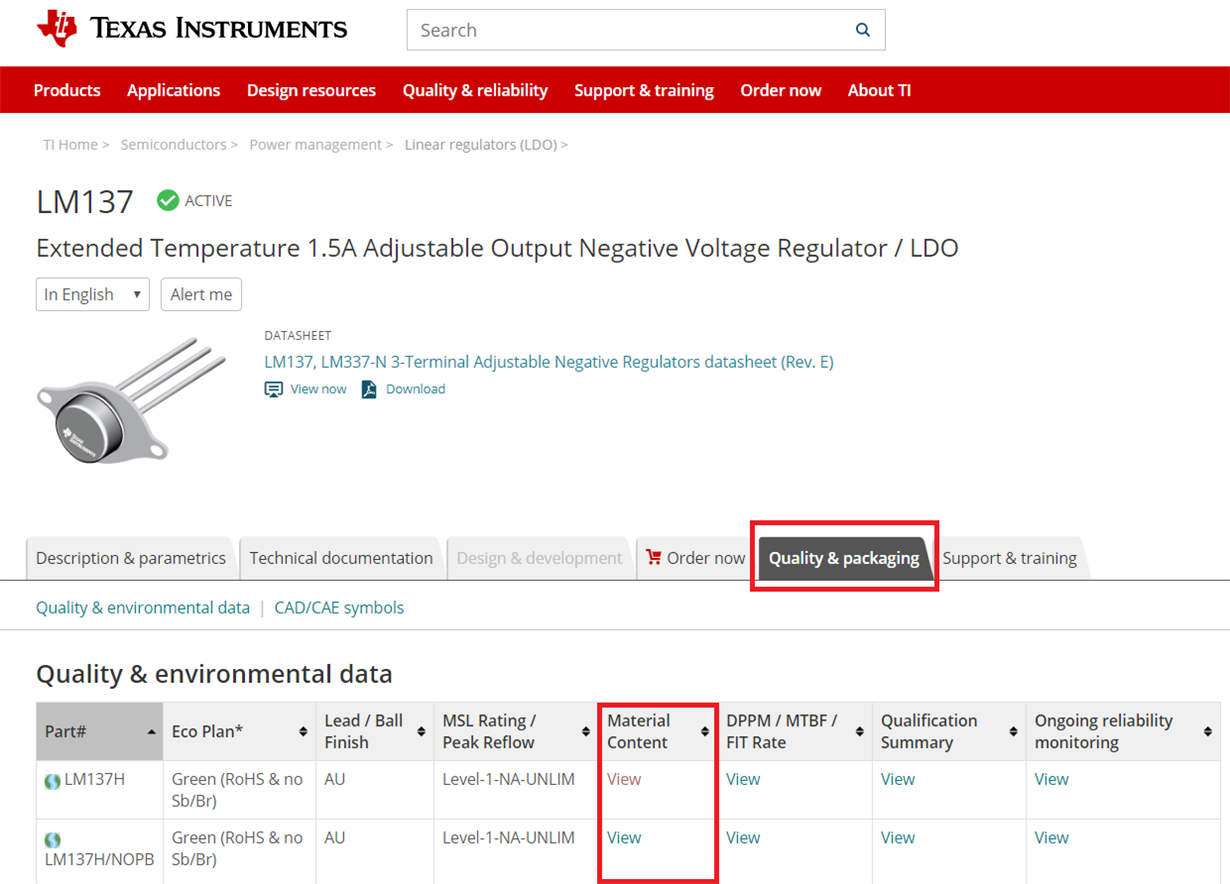Go to Power management breadcrumb
1230x884 pixels.
tap(315, 145)
